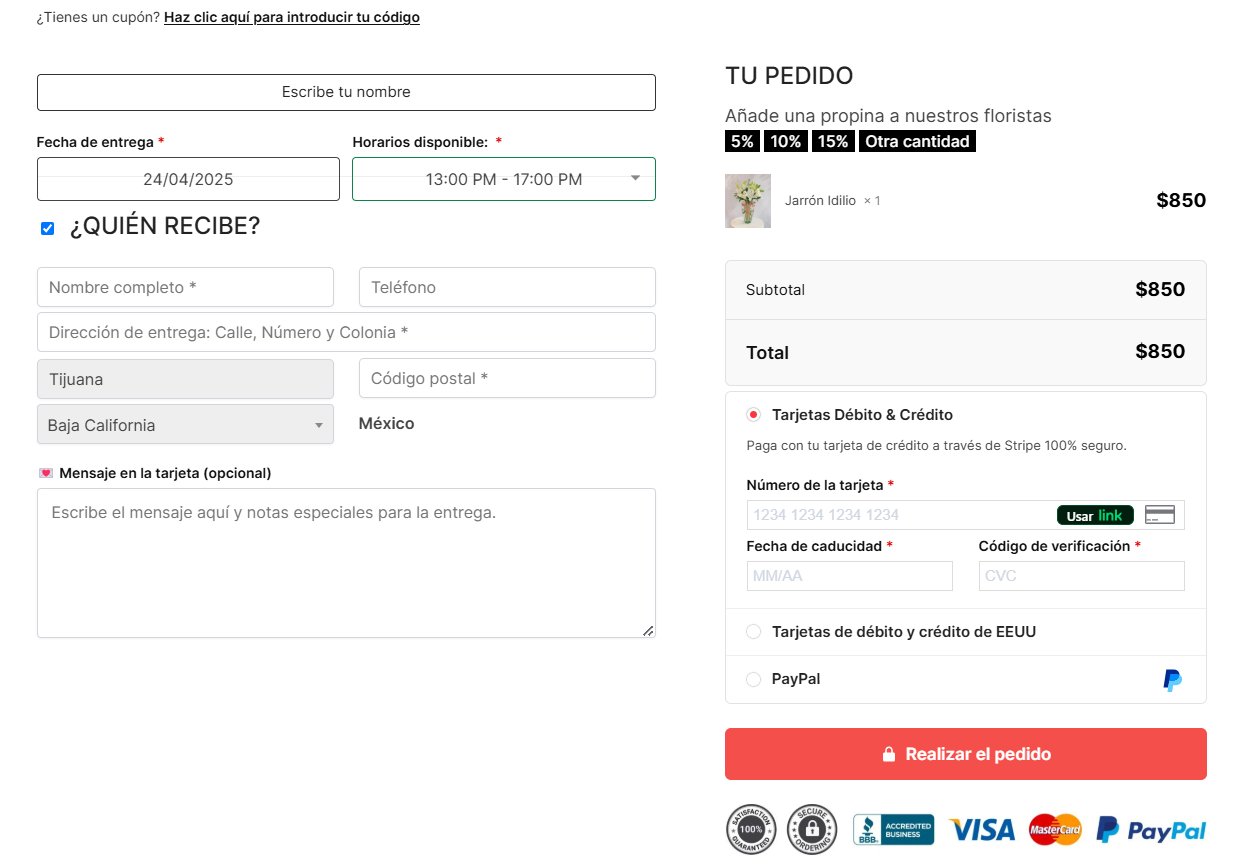Open the Fecha de entrega date picker
This screenshot has width=1257, height=857.
pos(188,179)
